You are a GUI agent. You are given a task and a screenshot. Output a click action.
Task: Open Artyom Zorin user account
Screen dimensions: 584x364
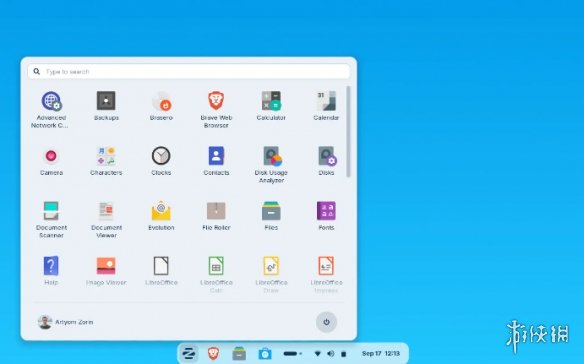tap(66, 322)
